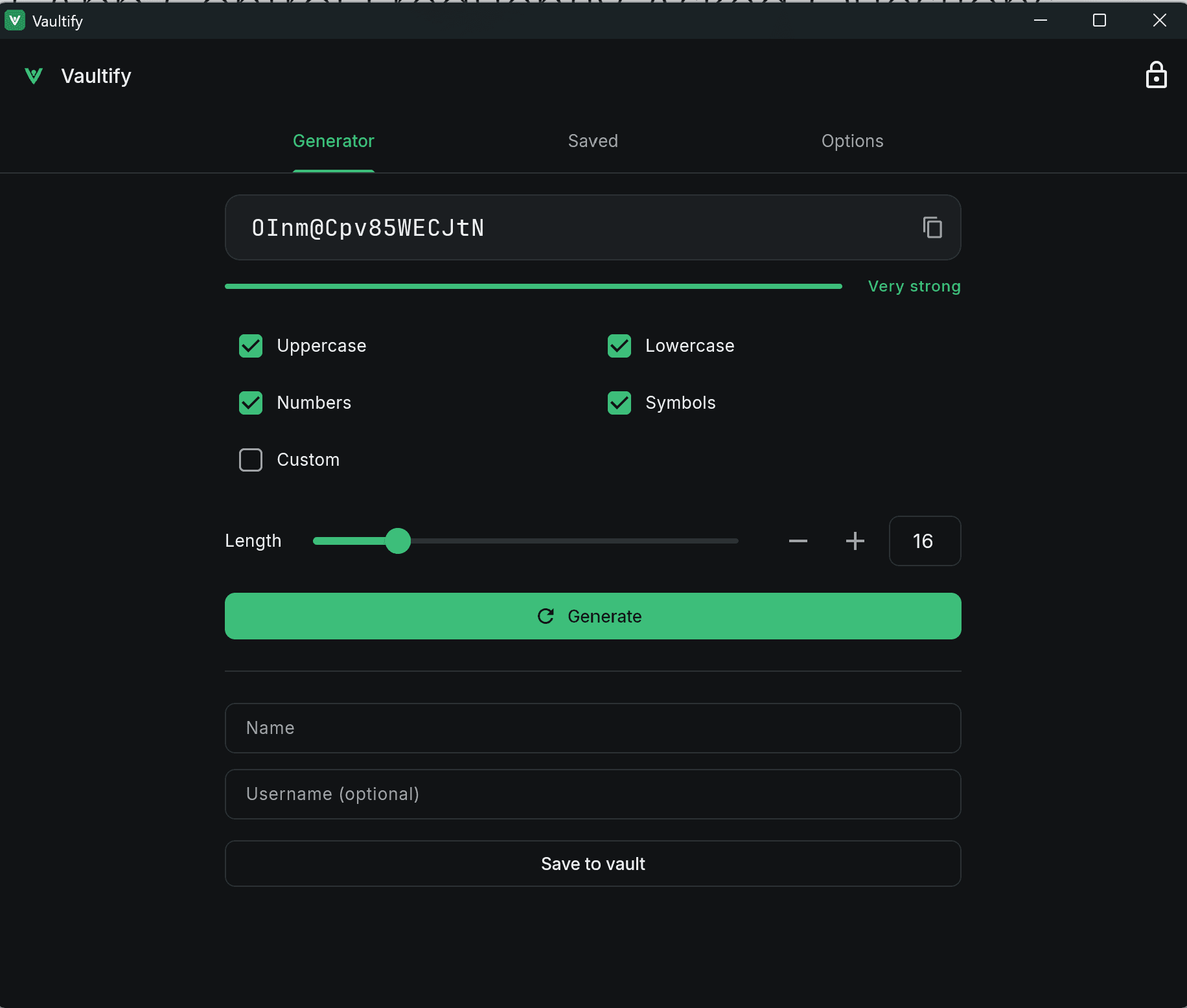Open the Options tab
This screenshot has width=1187, height=1008.
[853, 141]
